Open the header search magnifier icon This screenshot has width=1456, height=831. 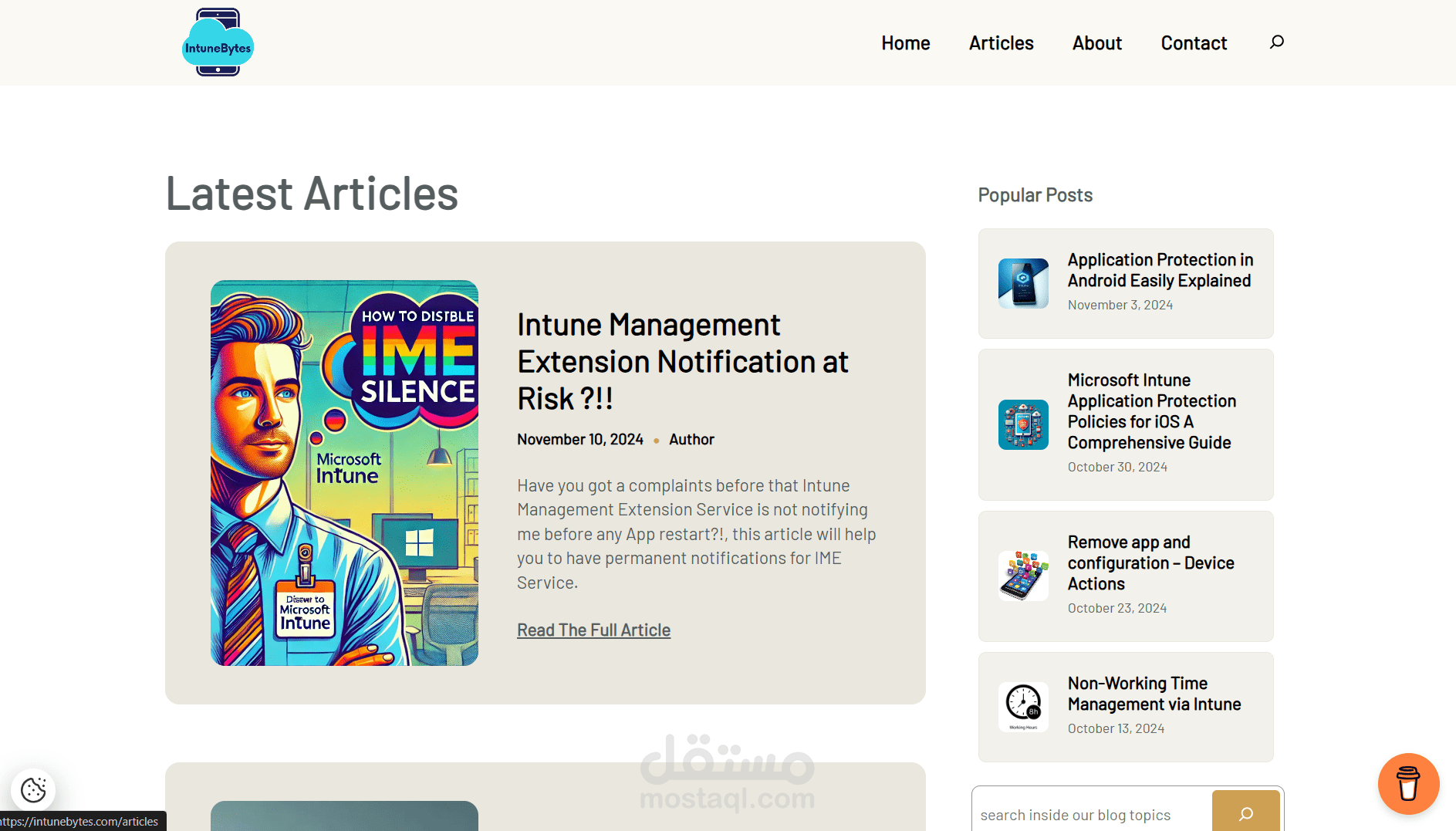pyautogui.click(x=1277, y=42)
